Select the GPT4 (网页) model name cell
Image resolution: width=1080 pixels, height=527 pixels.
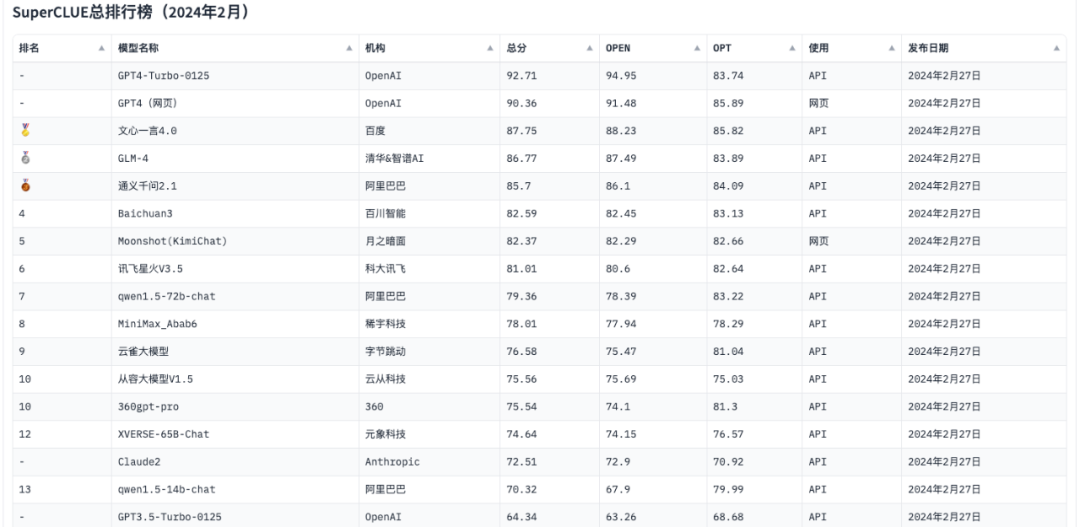point(236,103)
